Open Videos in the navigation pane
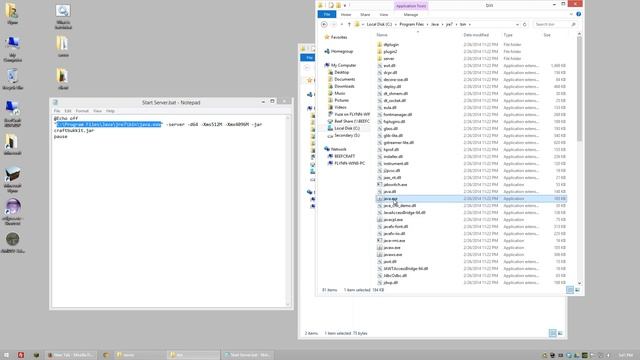The height and width of the screenshot is (360, 640). (340, 107)
